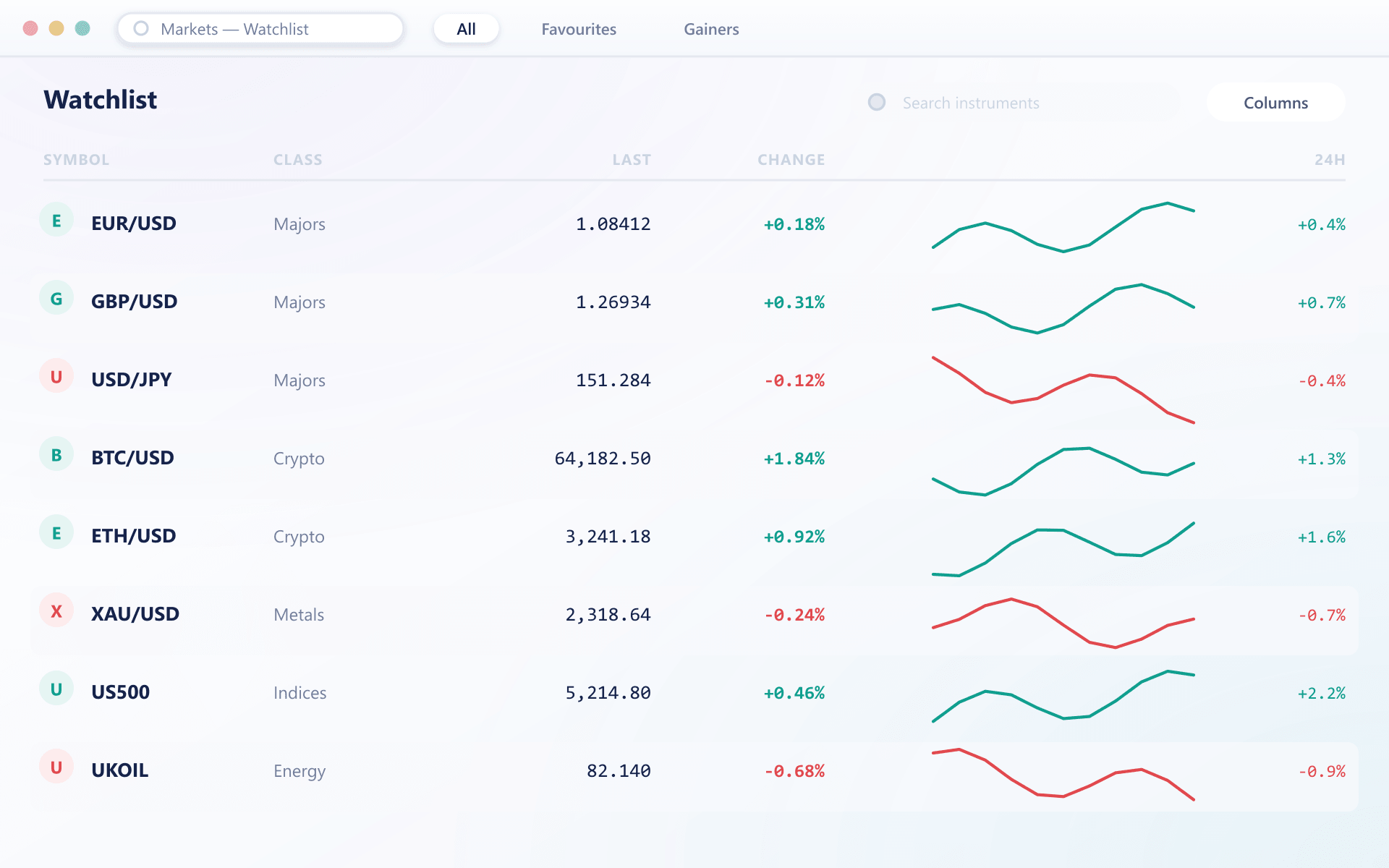Click the Energy class label
Viewport: 1389px width, 868px height.
[x=300, y=772]
